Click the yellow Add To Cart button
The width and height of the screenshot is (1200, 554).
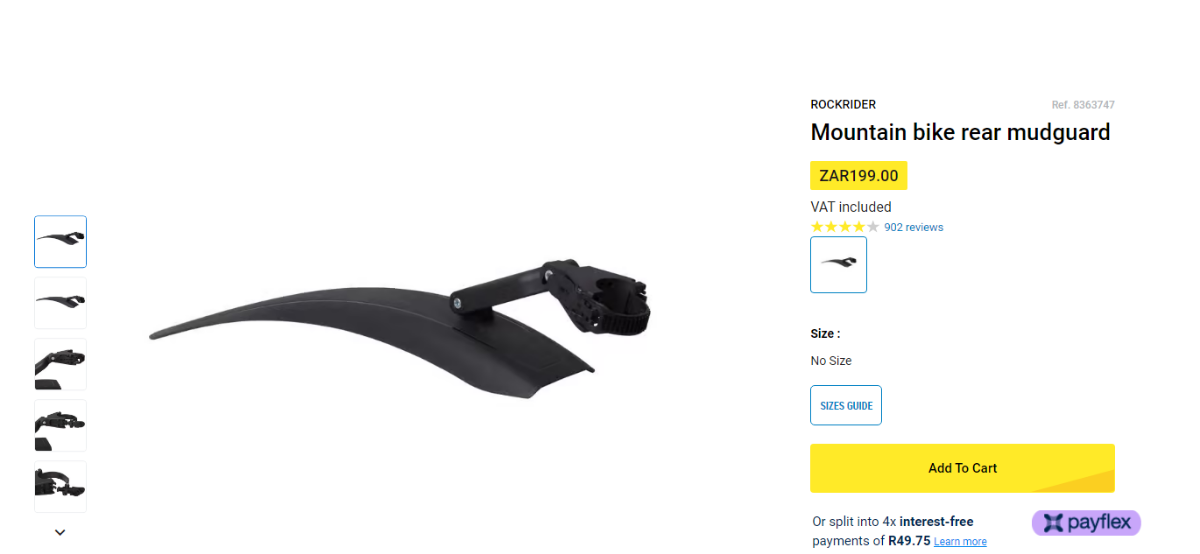coord(962,468)
